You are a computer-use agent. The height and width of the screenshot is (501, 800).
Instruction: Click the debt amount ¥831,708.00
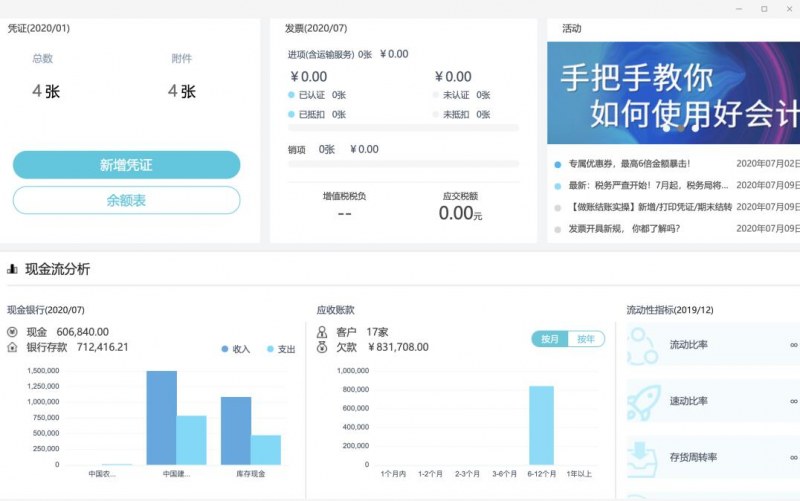[x=398, y=347]
